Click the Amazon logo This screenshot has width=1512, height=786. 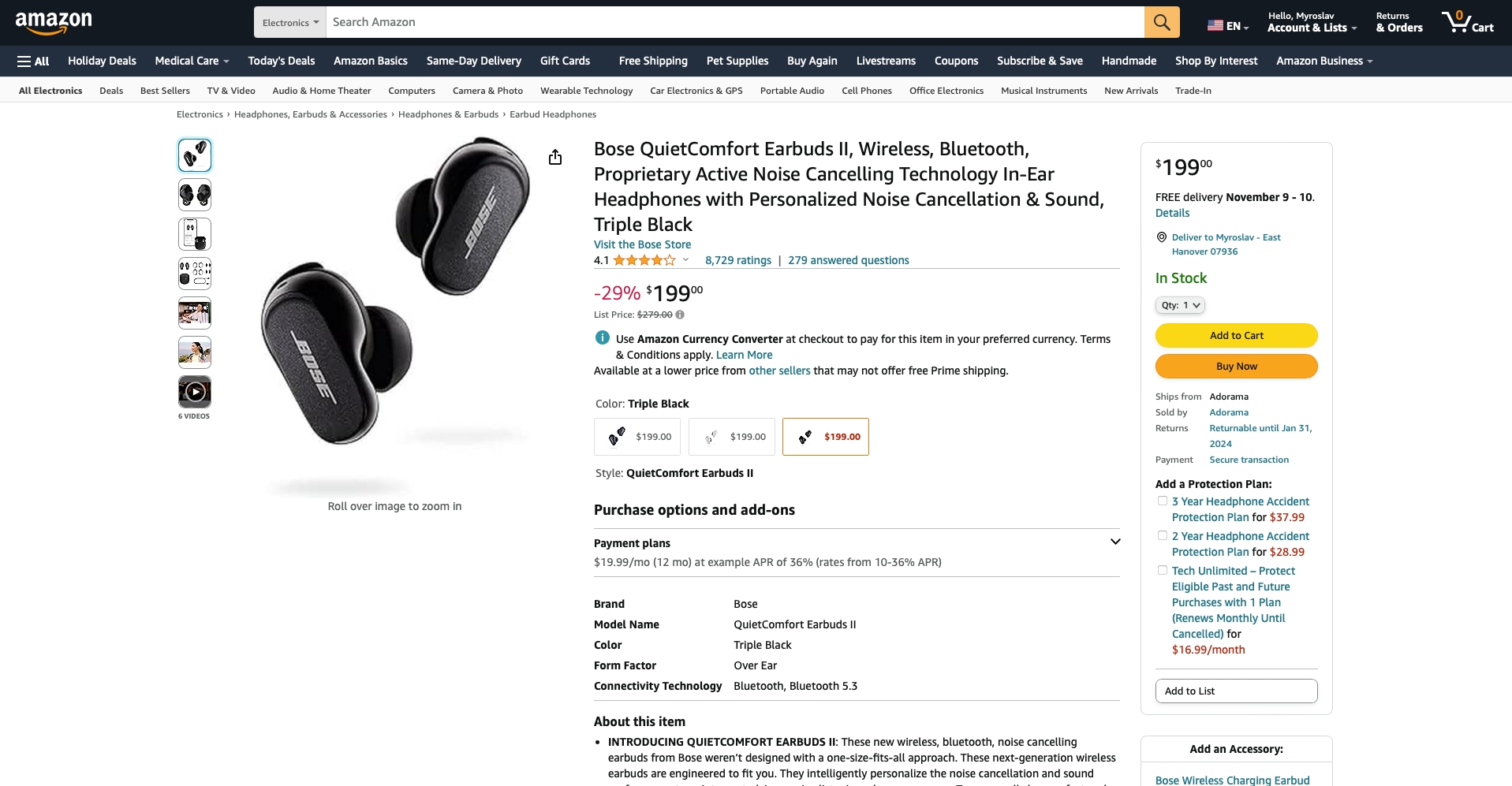[x=54, y=23]
